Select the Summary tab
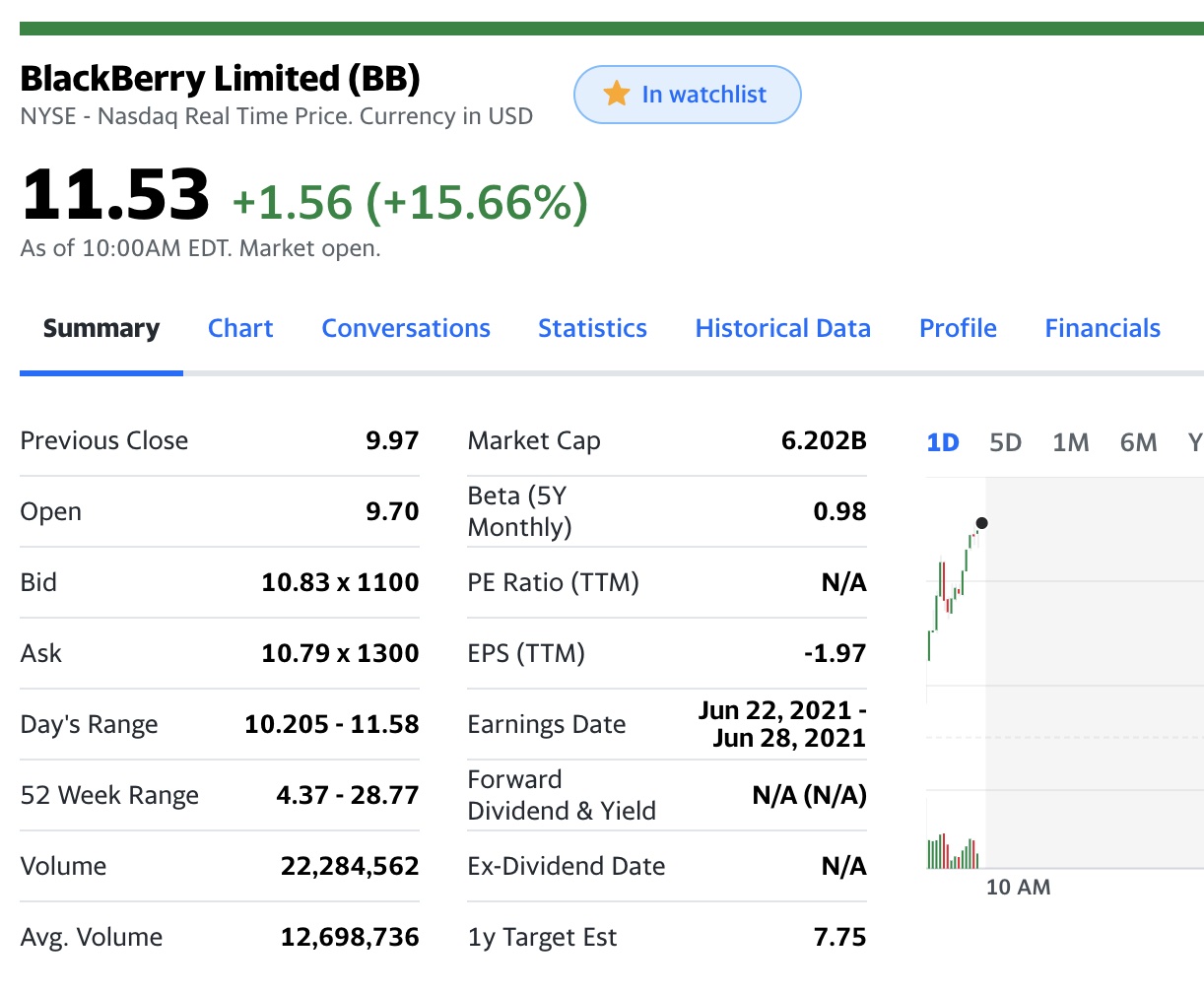The image size is (1204, 993). 101,328
